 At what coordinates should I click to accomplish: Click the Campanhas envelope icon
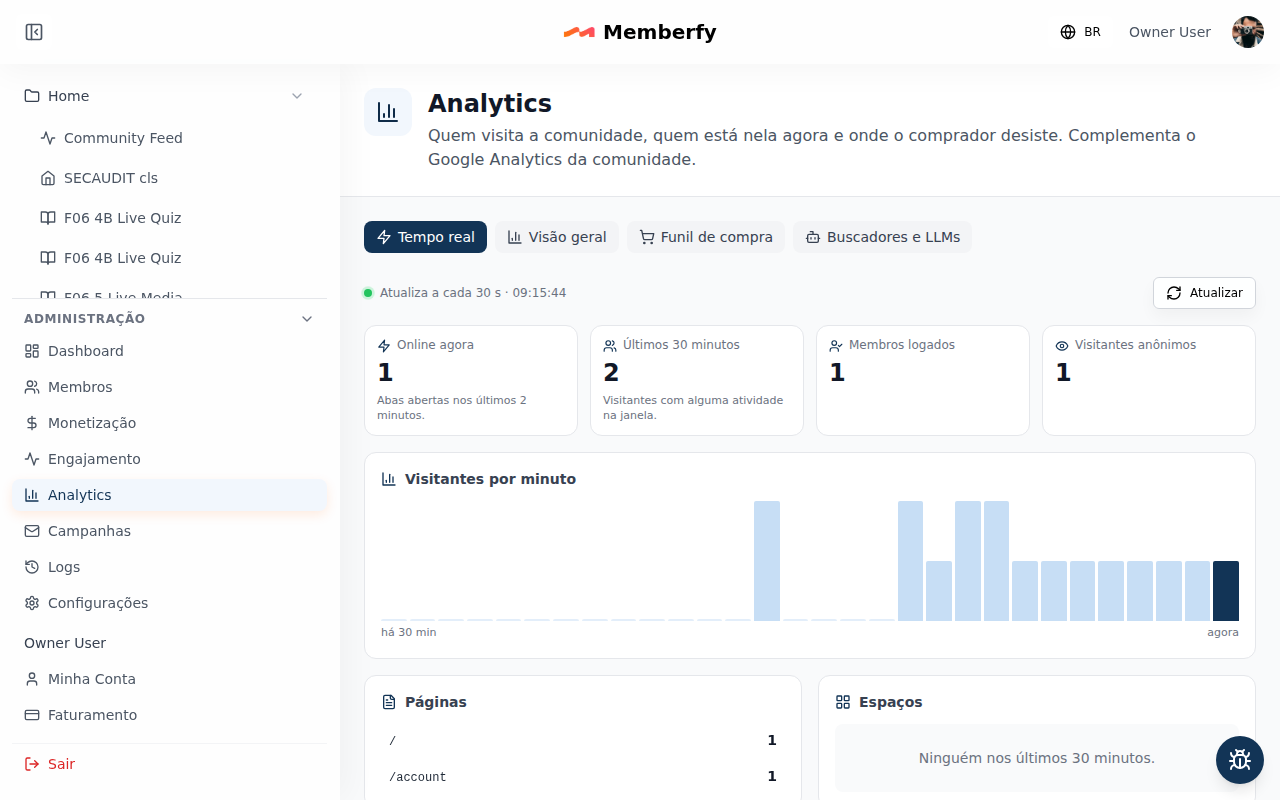coord(32,531)
